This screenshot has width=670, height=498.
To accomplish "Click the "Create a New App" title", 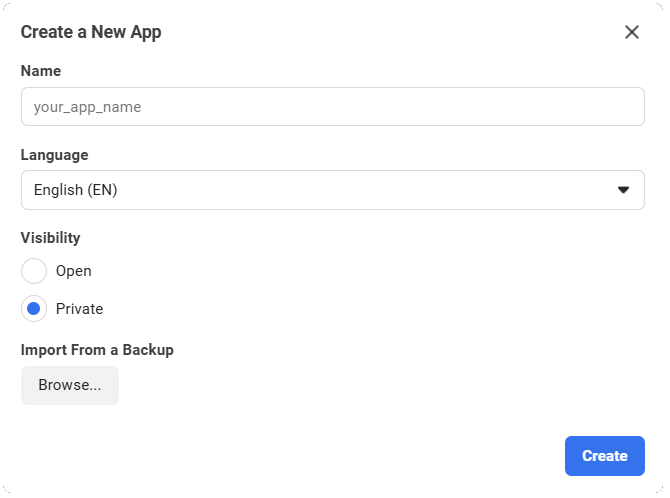I will (91, 32).
